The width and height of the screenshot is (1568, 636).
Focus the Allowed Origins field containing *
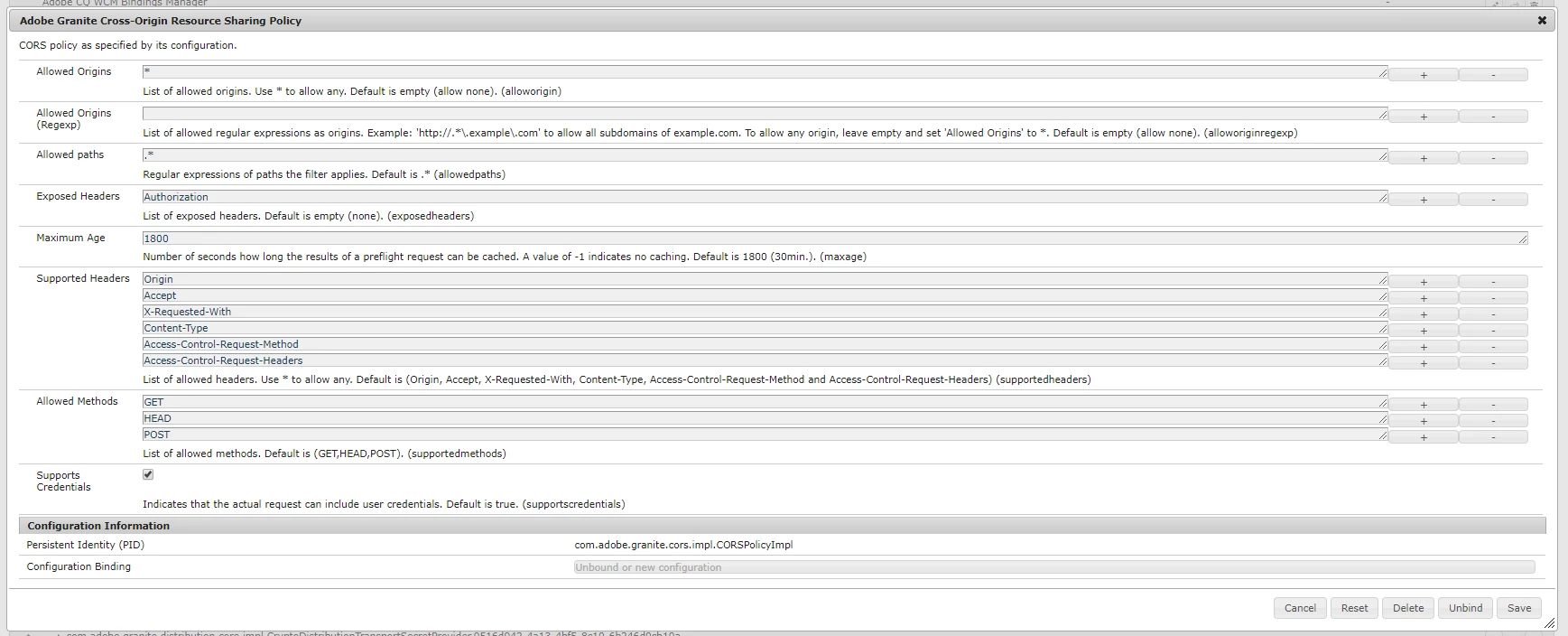pyautogui.click(x=765, y=71)
